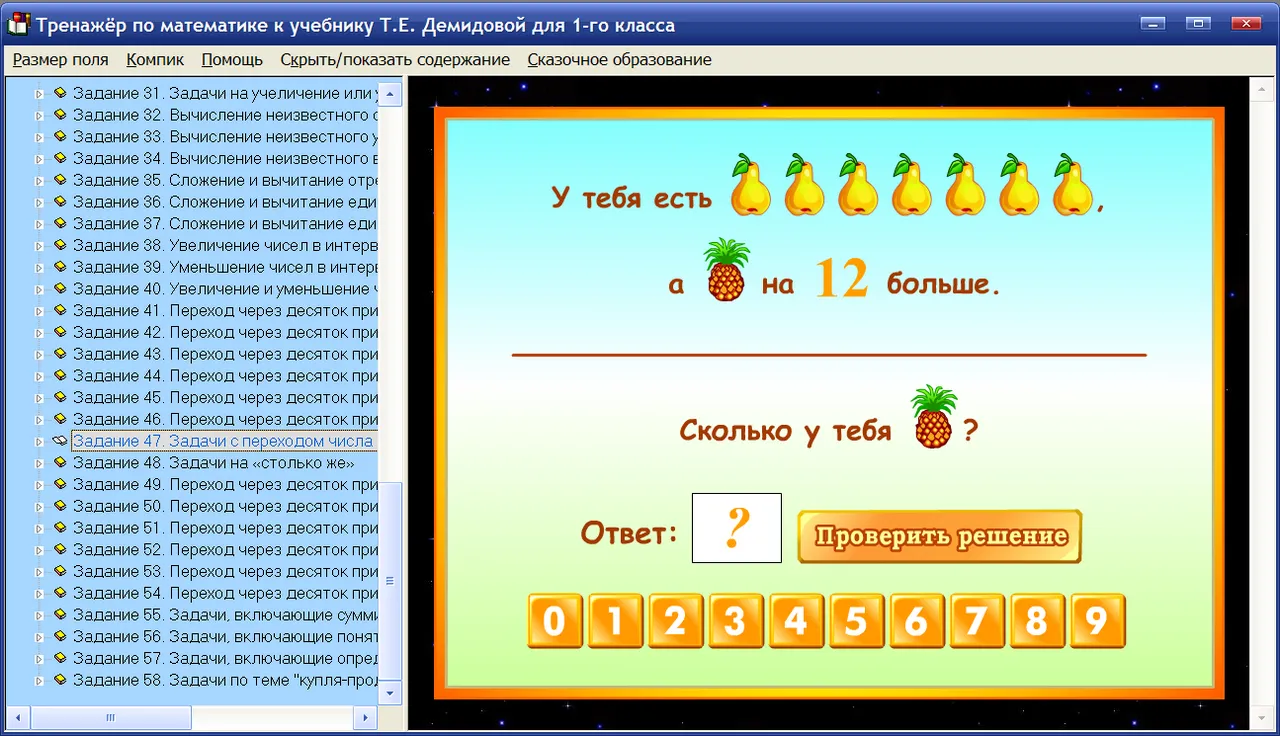Select Задание 52. Переход через десяток

225,550
